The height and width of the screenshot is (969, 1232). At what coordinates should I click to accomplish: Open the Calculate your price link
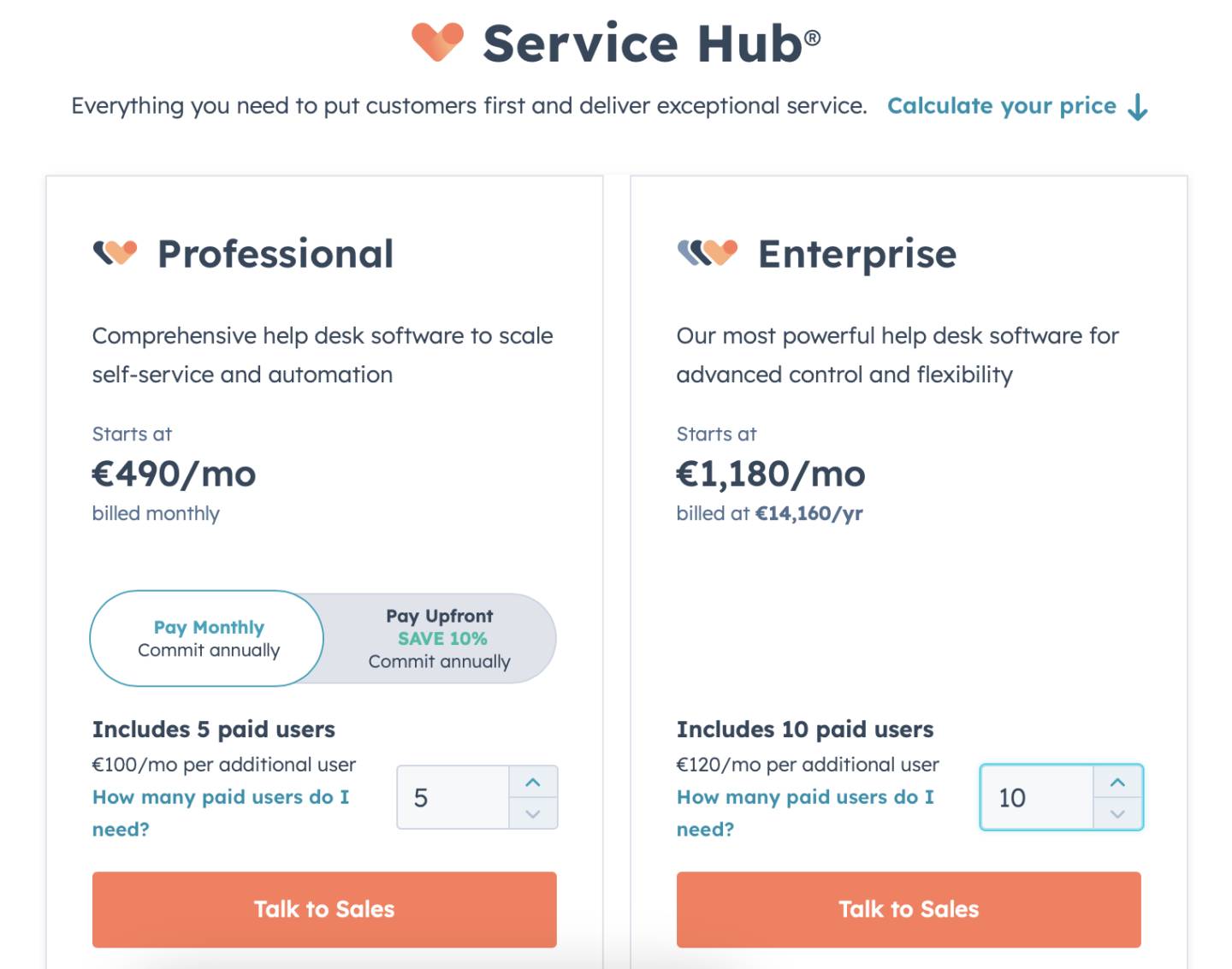(x=1001, y=106)
